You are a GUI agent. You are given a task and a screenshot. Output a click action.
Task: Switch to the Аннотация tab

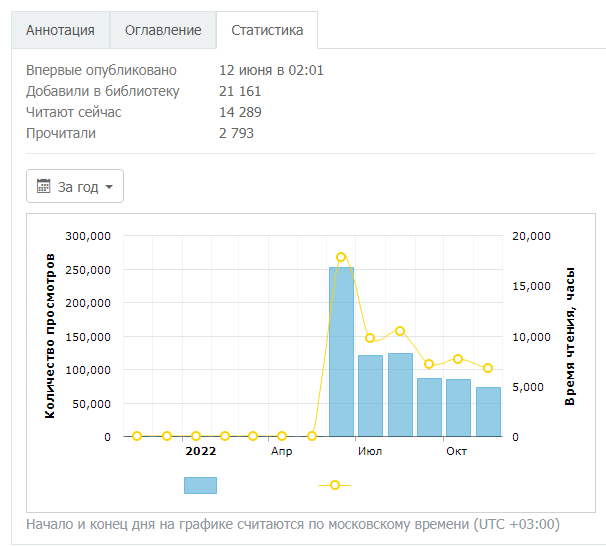coord(60,30)
